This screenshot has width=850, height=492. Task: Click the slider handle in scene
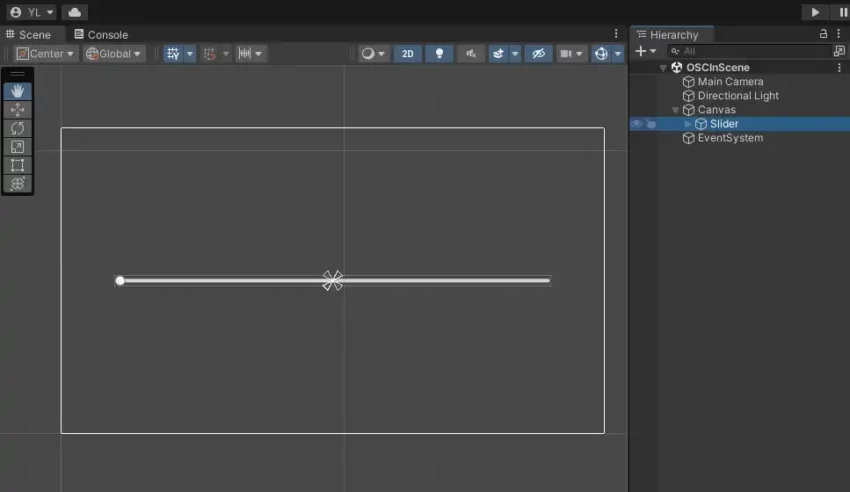[x=120, y=281]
